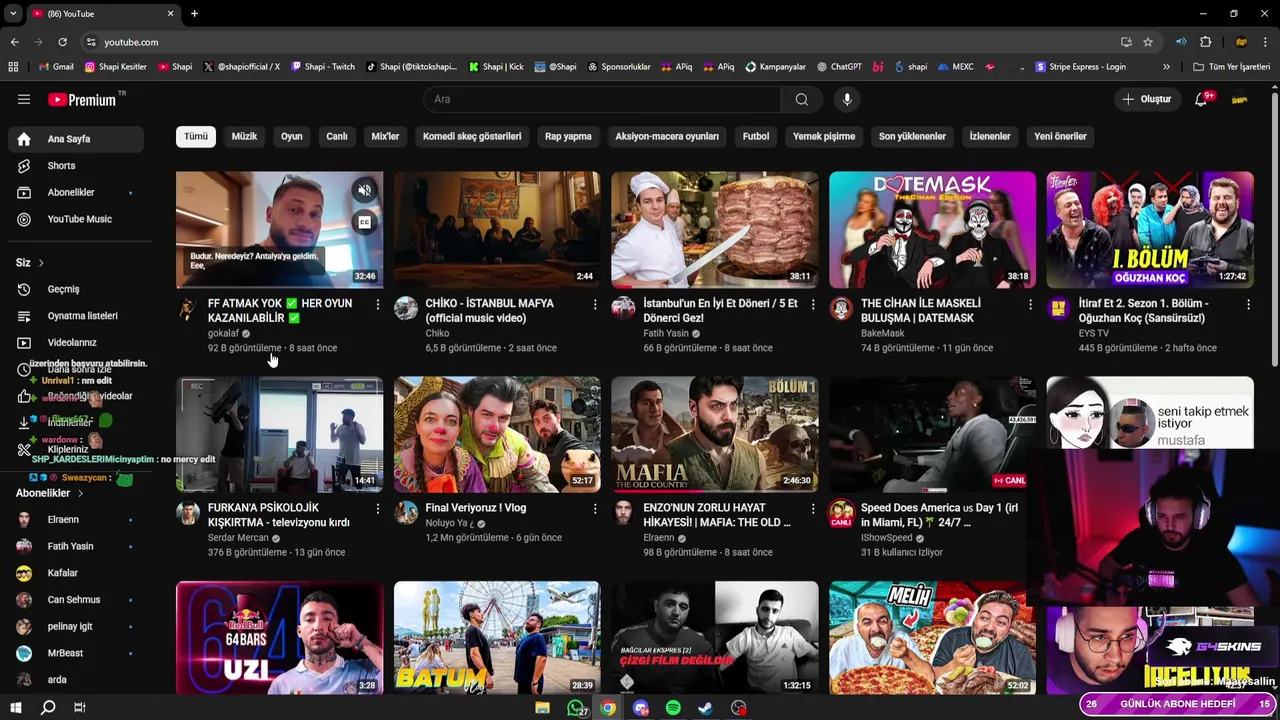Image resolution: width=1280 pixels, height=720 pixels.
Task: Select the Müzik filter chip
Action: [x=244, y=136]
